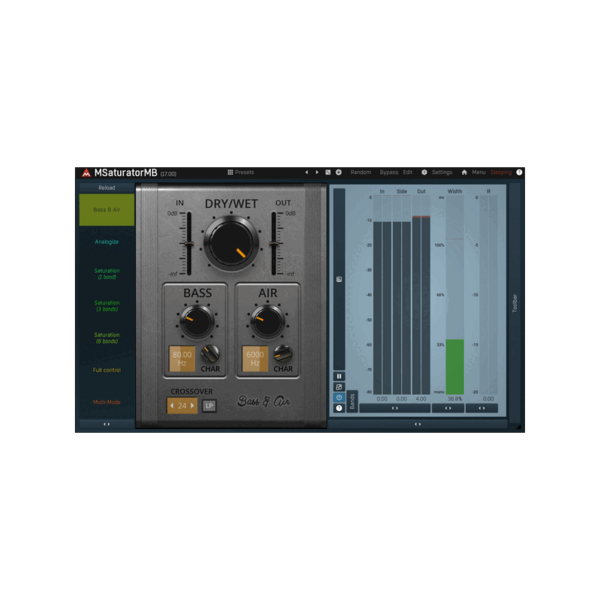This screenshot has height=600, width=600.
Task: Toggle the Bands vertical button
Action: click(x=352, y=401)
